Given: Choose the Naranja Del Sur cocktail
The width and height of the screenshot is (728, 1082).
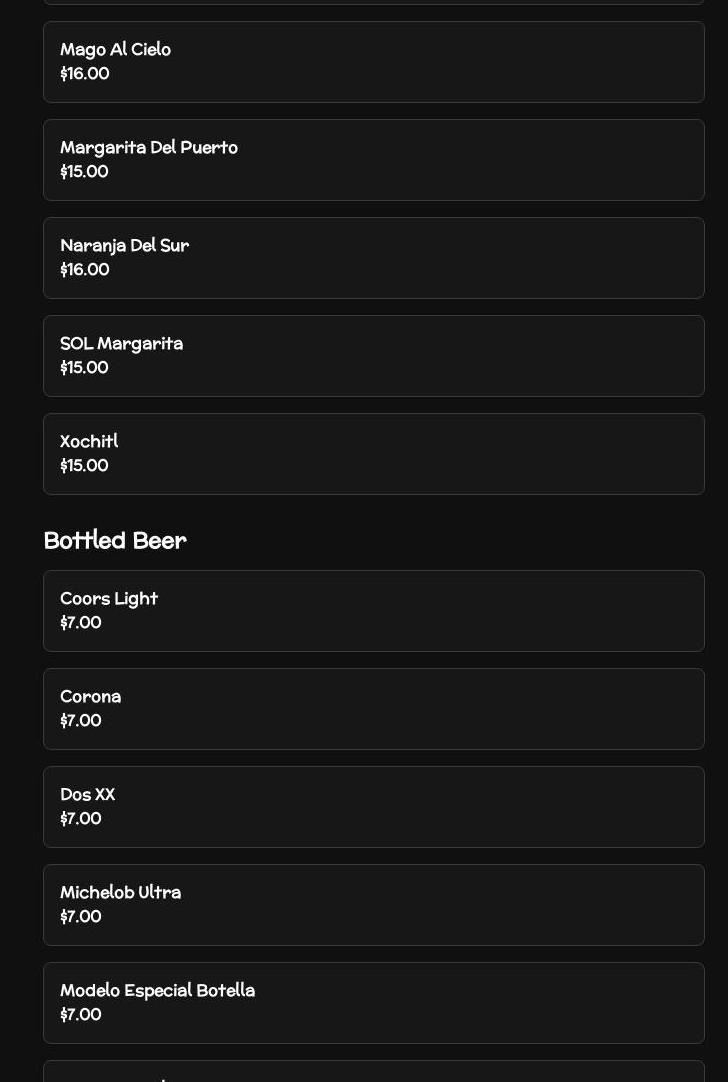Looking at the screenshot, I should pos(373,258).
